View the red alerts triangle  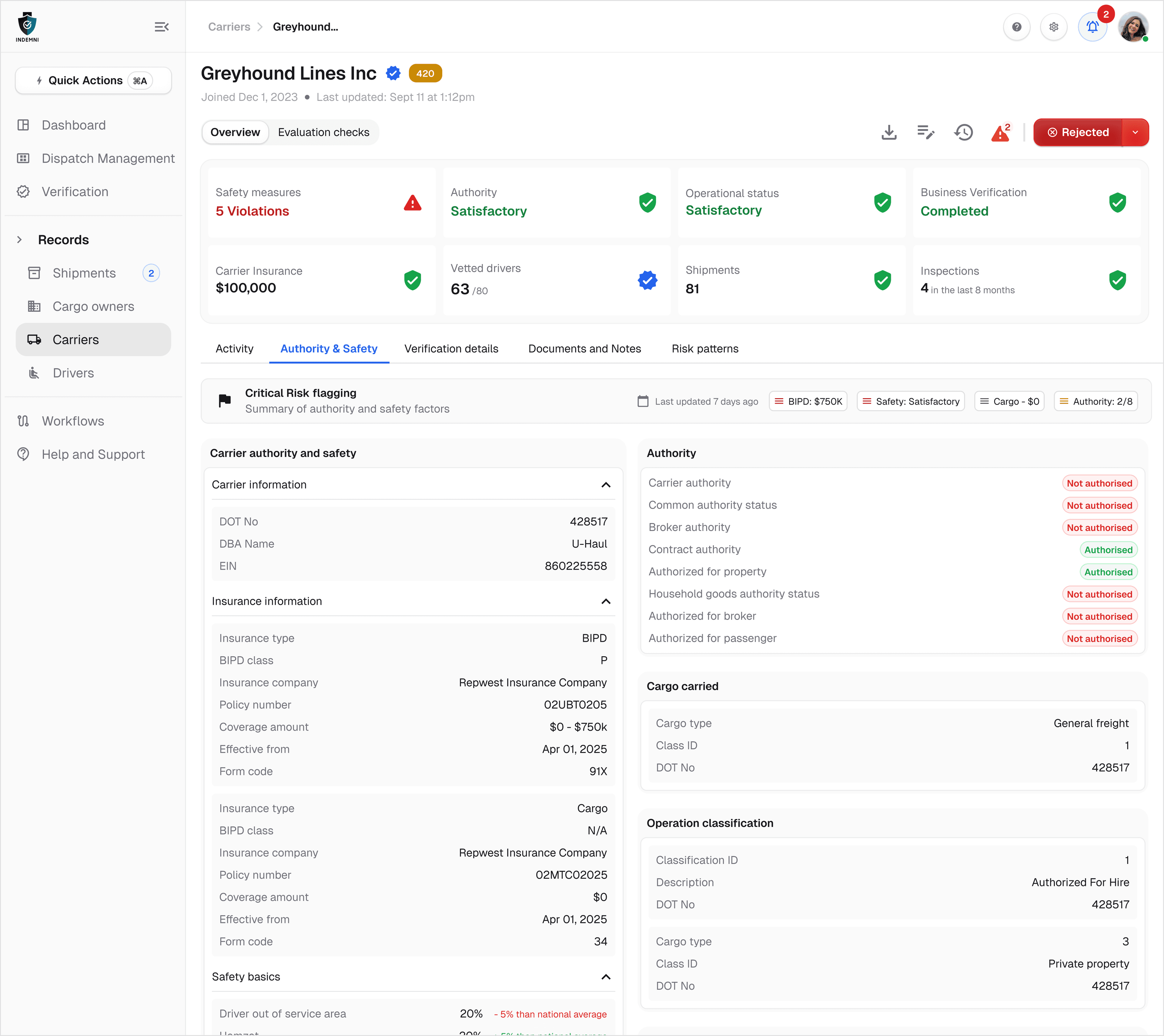1001,133
